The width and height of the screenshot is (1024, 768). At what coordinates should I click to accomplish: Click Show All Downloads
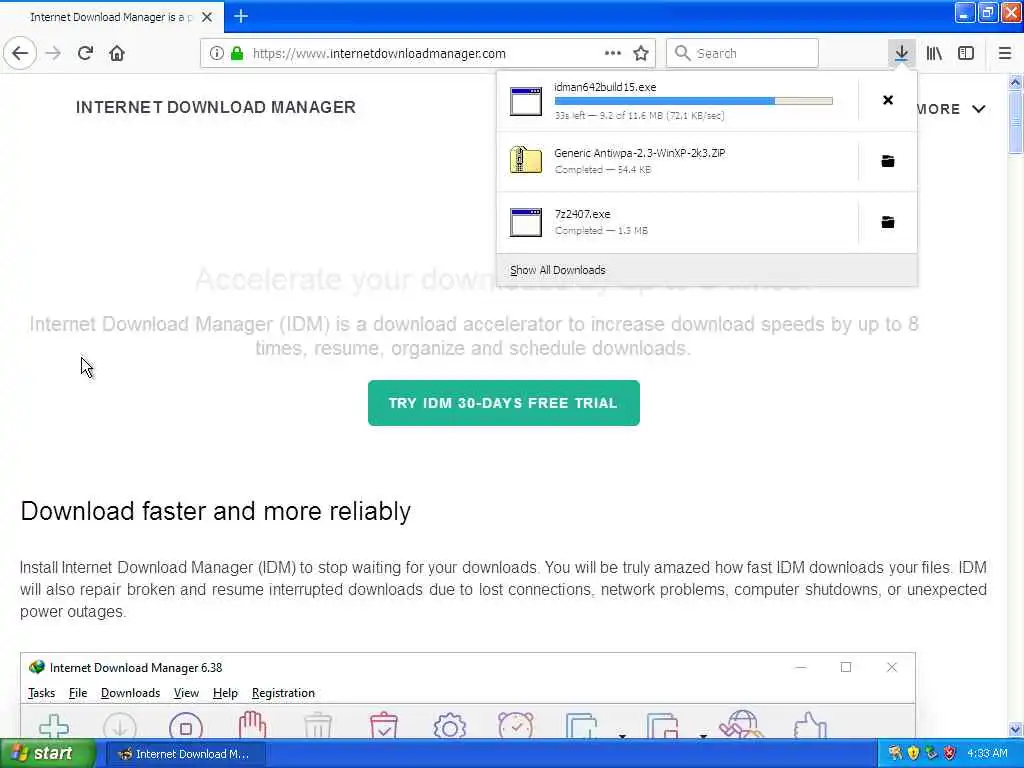pyautogui.click(x=558, y=270)
